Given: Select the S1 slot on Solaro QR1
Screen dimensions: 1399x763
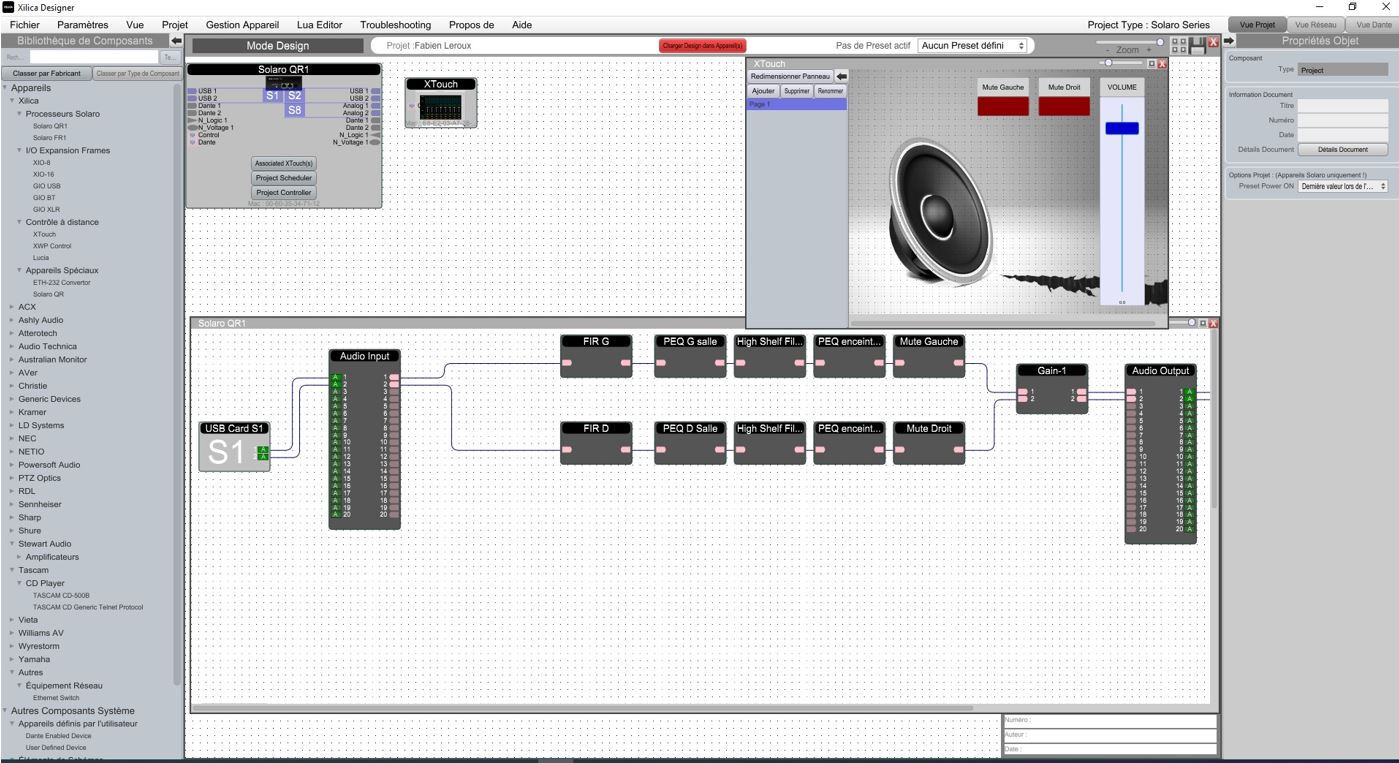Looking at the screenshot, I should click(x=273, y=96).
